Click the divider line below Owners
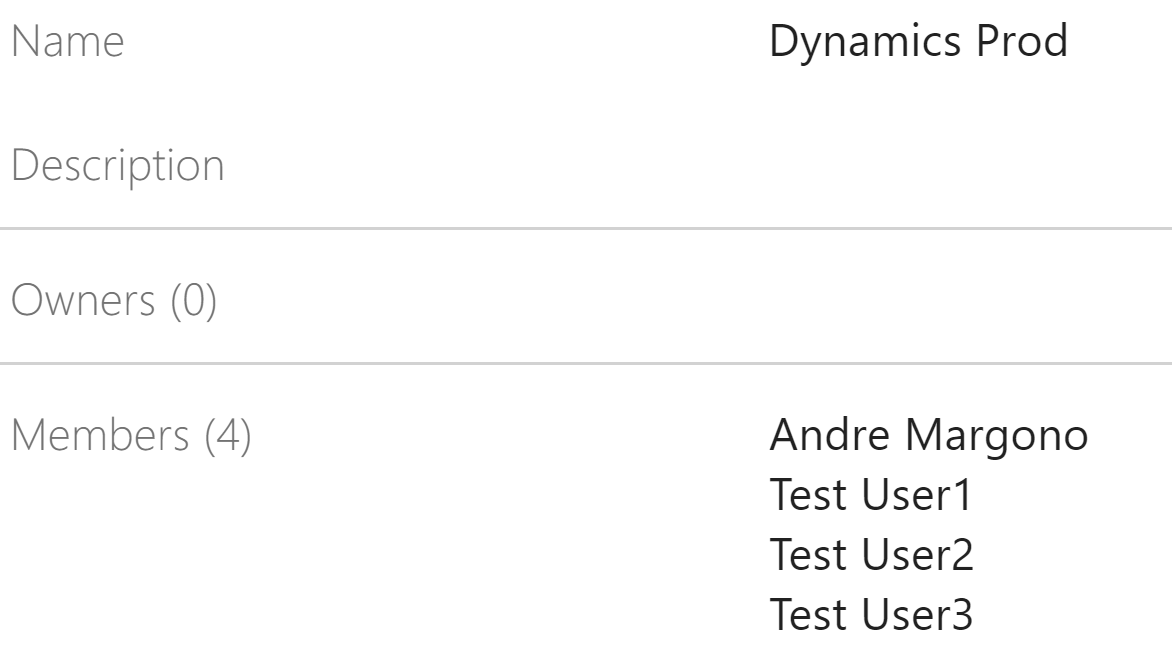This screenshot has height=665, width=1172. (x=586, y=364)
